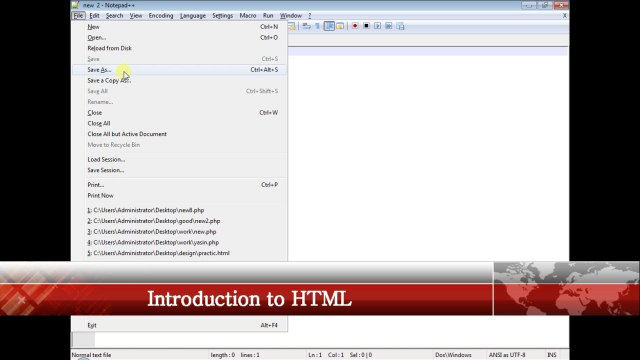
Task: Click the INS status bar indicator
Action: pyautogui.click(x=551, y=355)
